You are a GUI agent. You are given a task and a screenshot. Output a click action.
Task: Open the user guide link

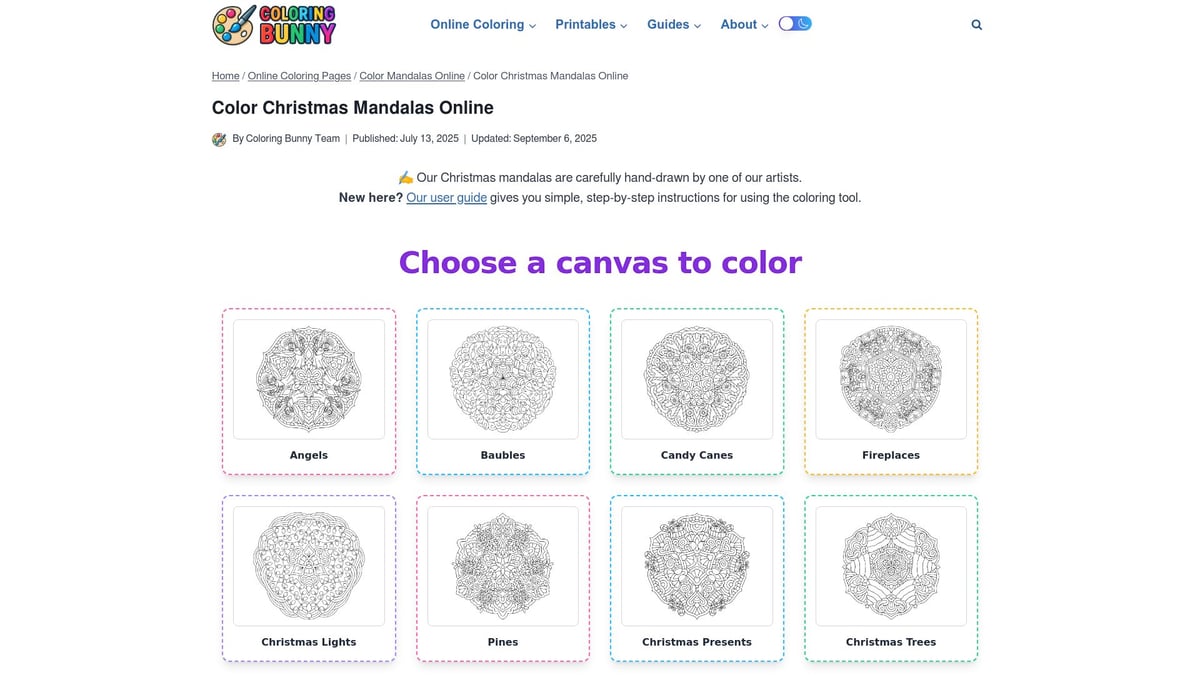[446, 197]
